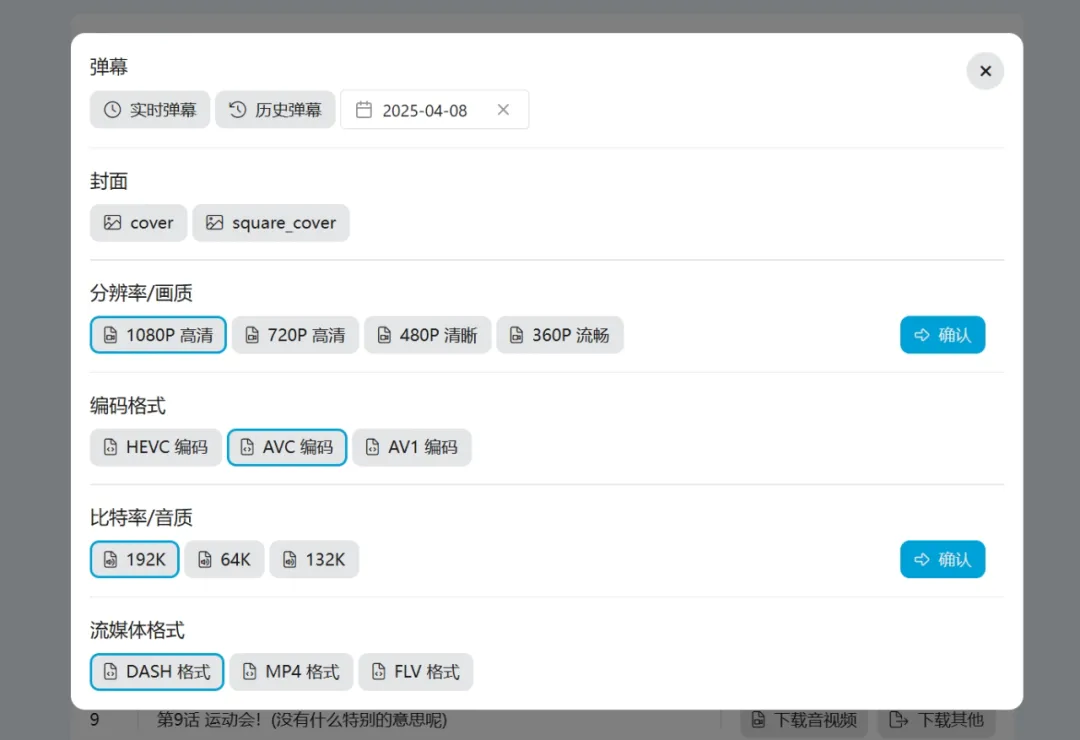
Task: Select 480P 清晰 resolution
Action: coord(427,335)
